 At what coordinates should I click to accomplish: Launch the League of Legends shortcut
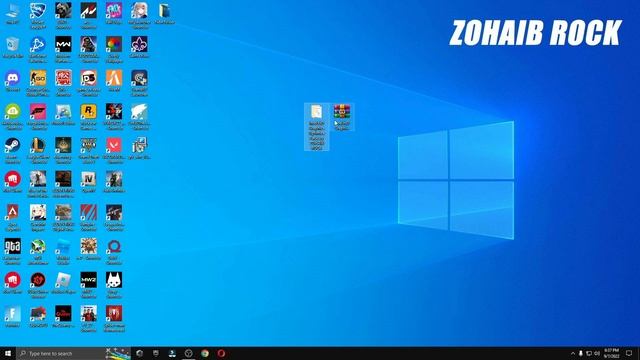[38, 150]
